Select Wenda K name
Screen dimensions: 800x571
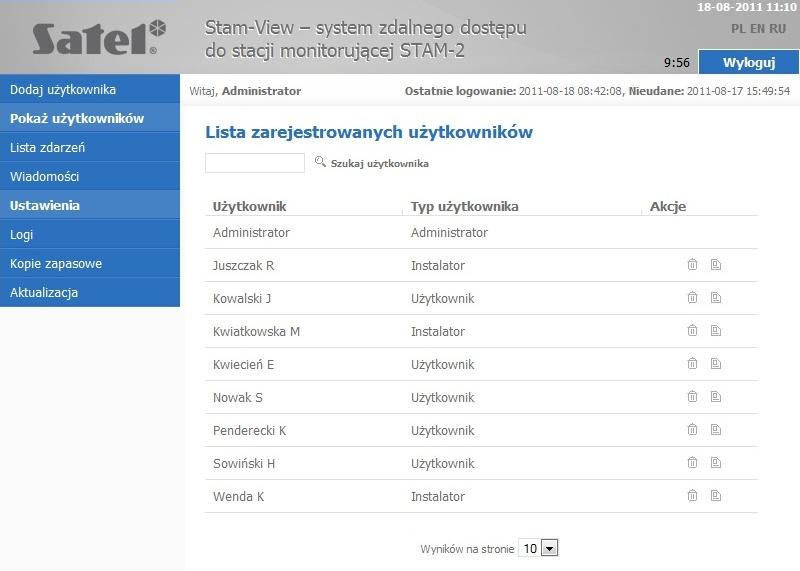[238, 496]
